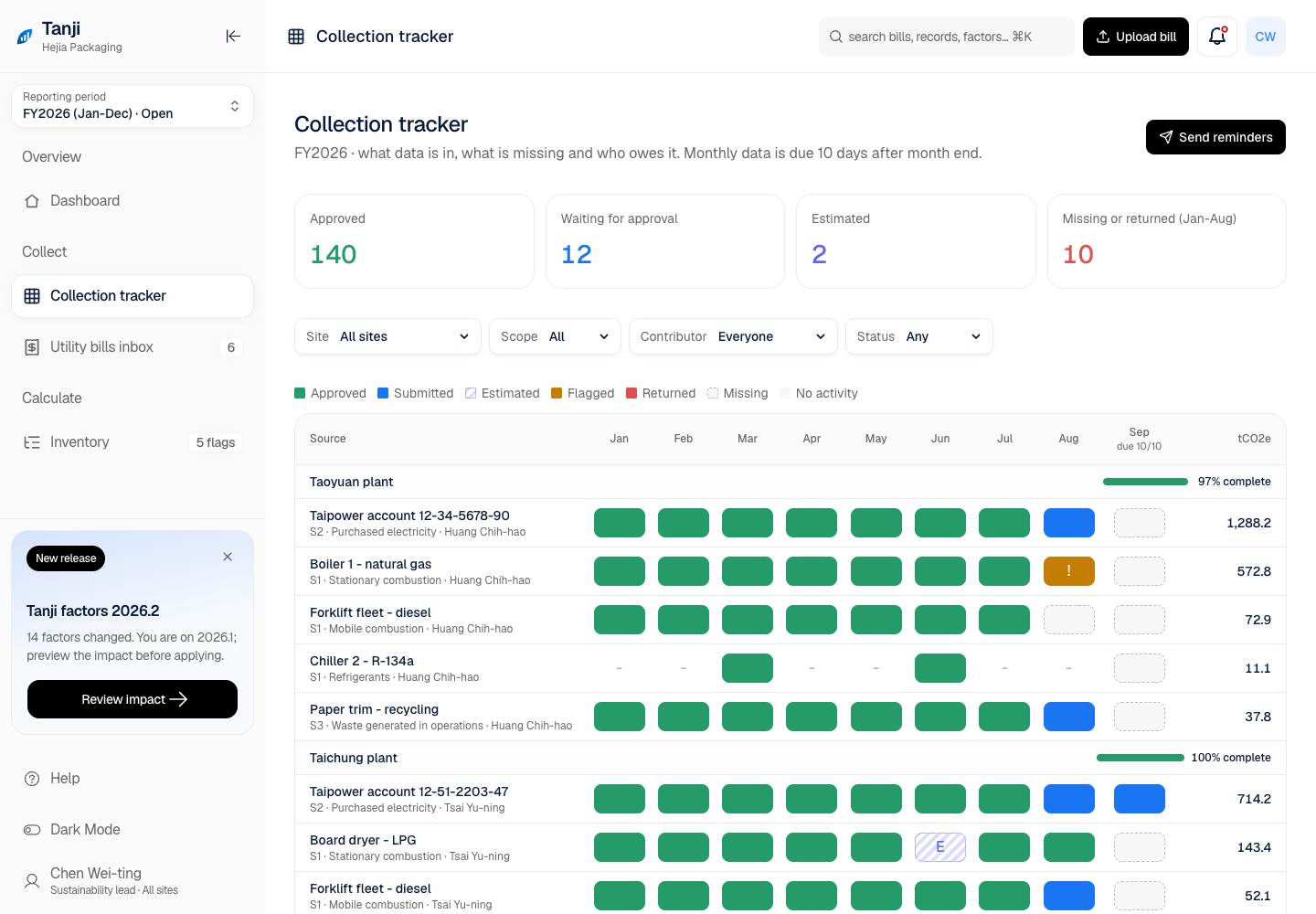1316x914 pixels.
Task: Open the CW user avatar menu
Action: [x=1266, y=37]
